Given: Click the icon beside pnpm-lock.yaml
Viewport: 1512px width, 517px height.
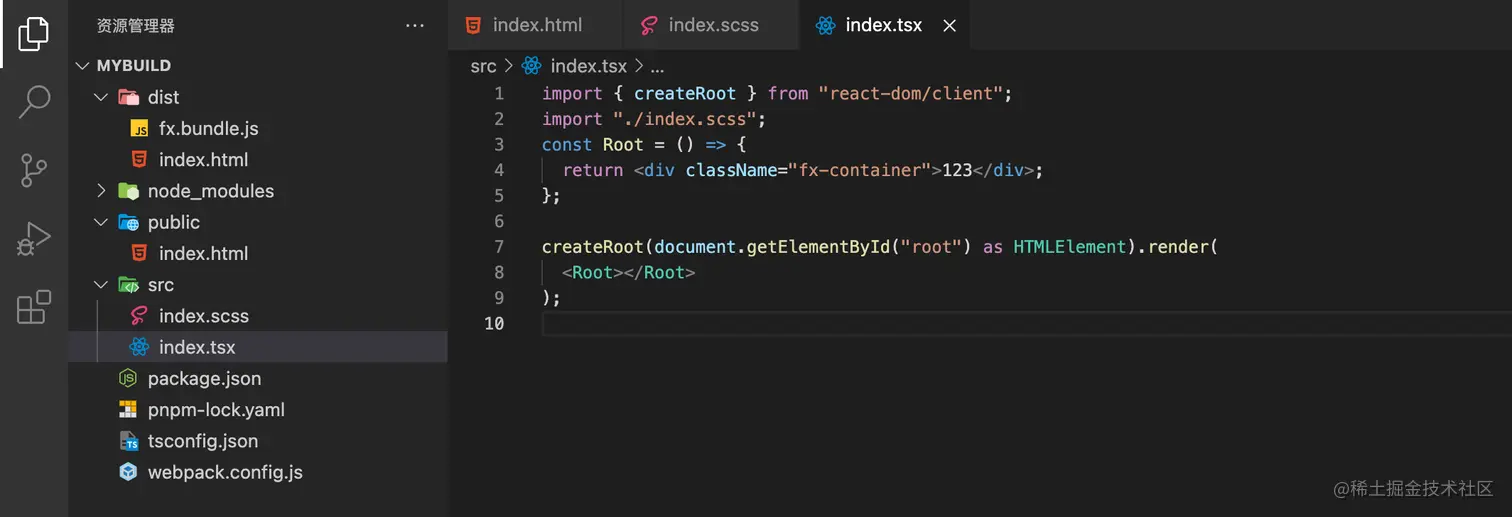Looking at the screenshot, I should (x=128, y=410).
